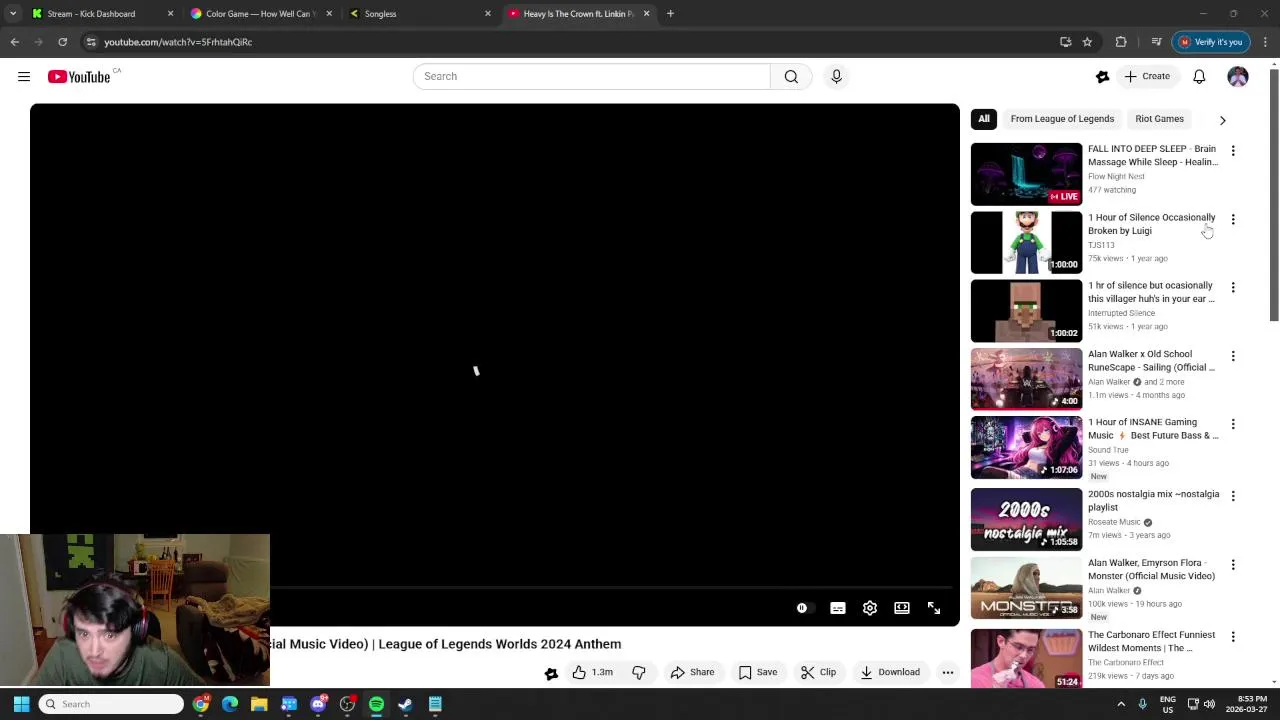Image resolution: width=1280 pixels, height=720 pixels.
Task: Switch to Stream - Kick Dashboard tab
Action: point(102,14)
